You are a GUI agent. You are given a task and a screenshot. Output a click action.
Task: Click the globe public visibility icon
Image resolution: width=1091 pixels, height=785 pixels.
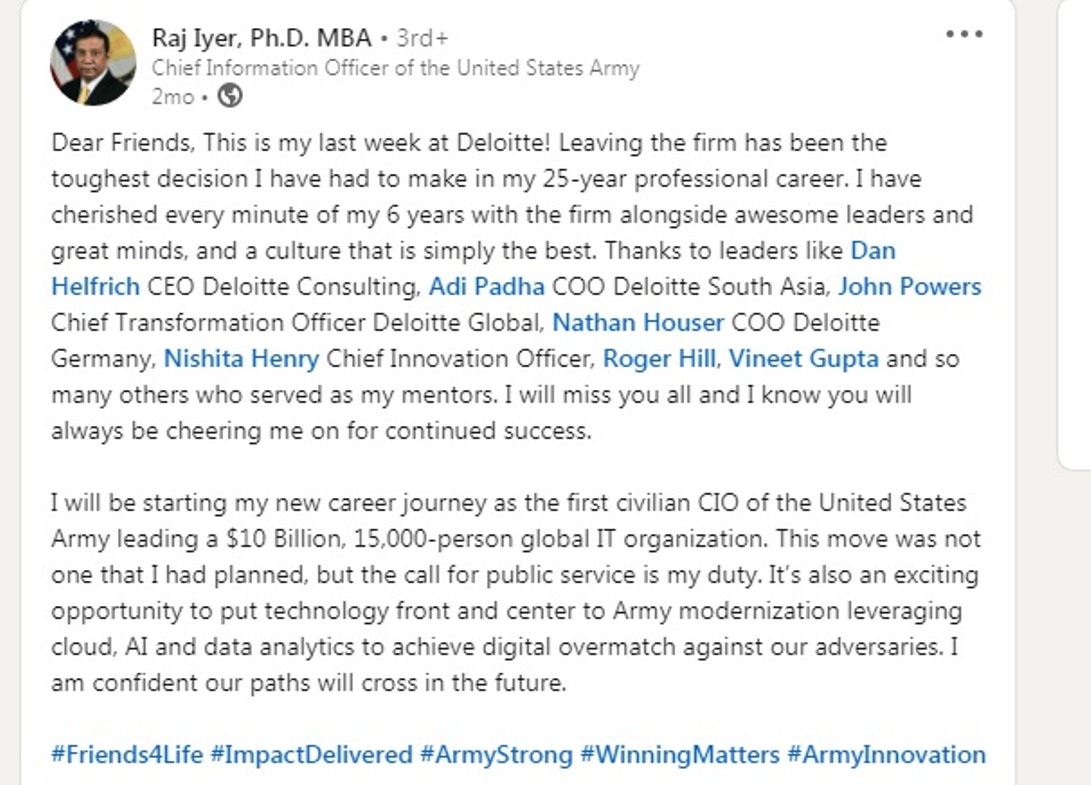pyautogui.click(x=230, y=95)
